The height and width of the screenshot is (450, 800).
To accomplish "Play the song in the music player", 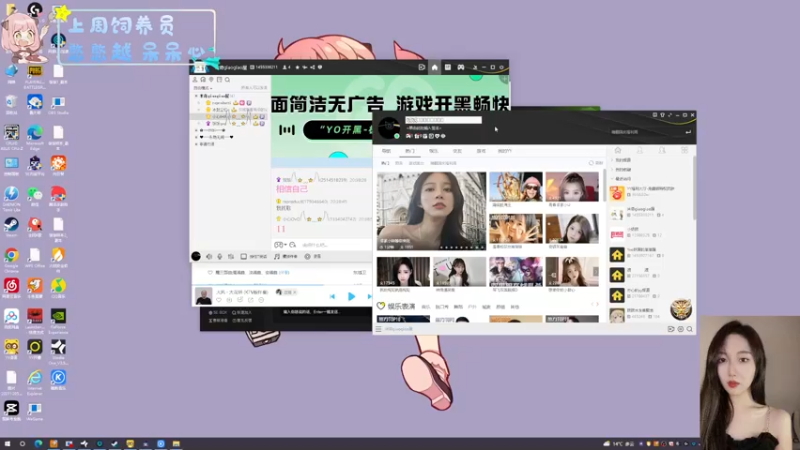I will pos(352,296).
